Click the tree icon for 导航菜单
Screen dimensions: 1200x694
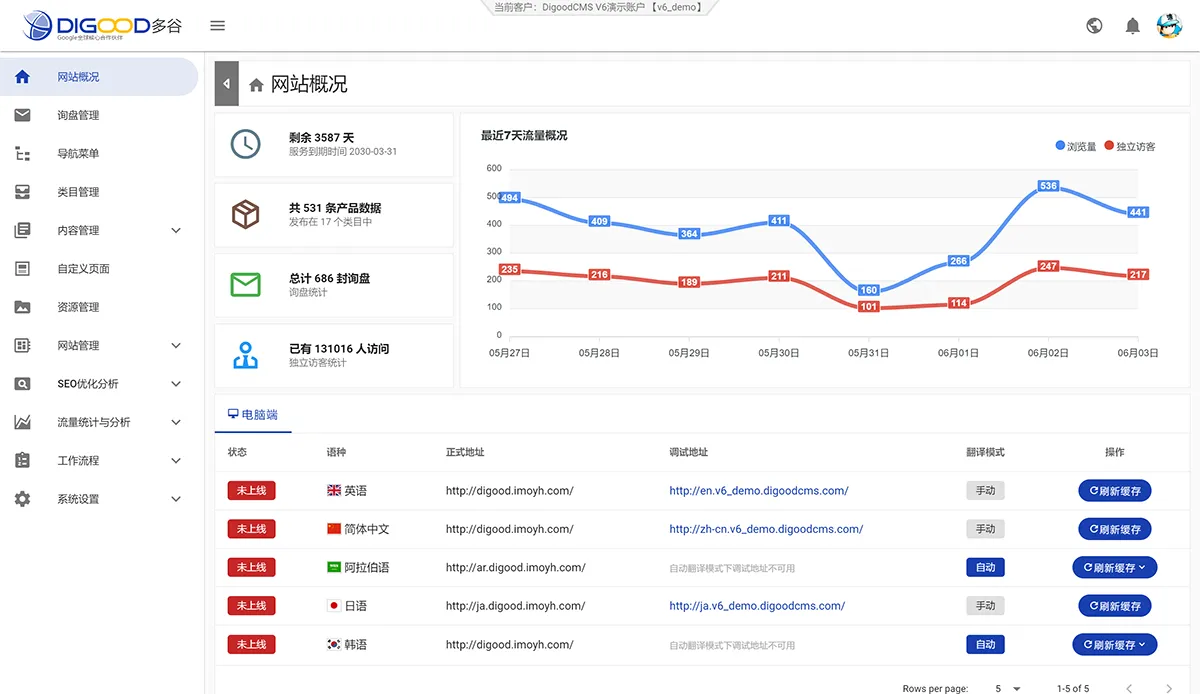22,153
